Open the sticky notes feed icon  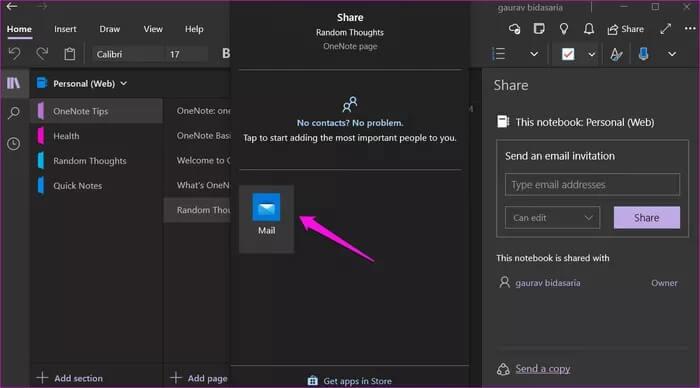pyautogui.click(x=539, y=29)
